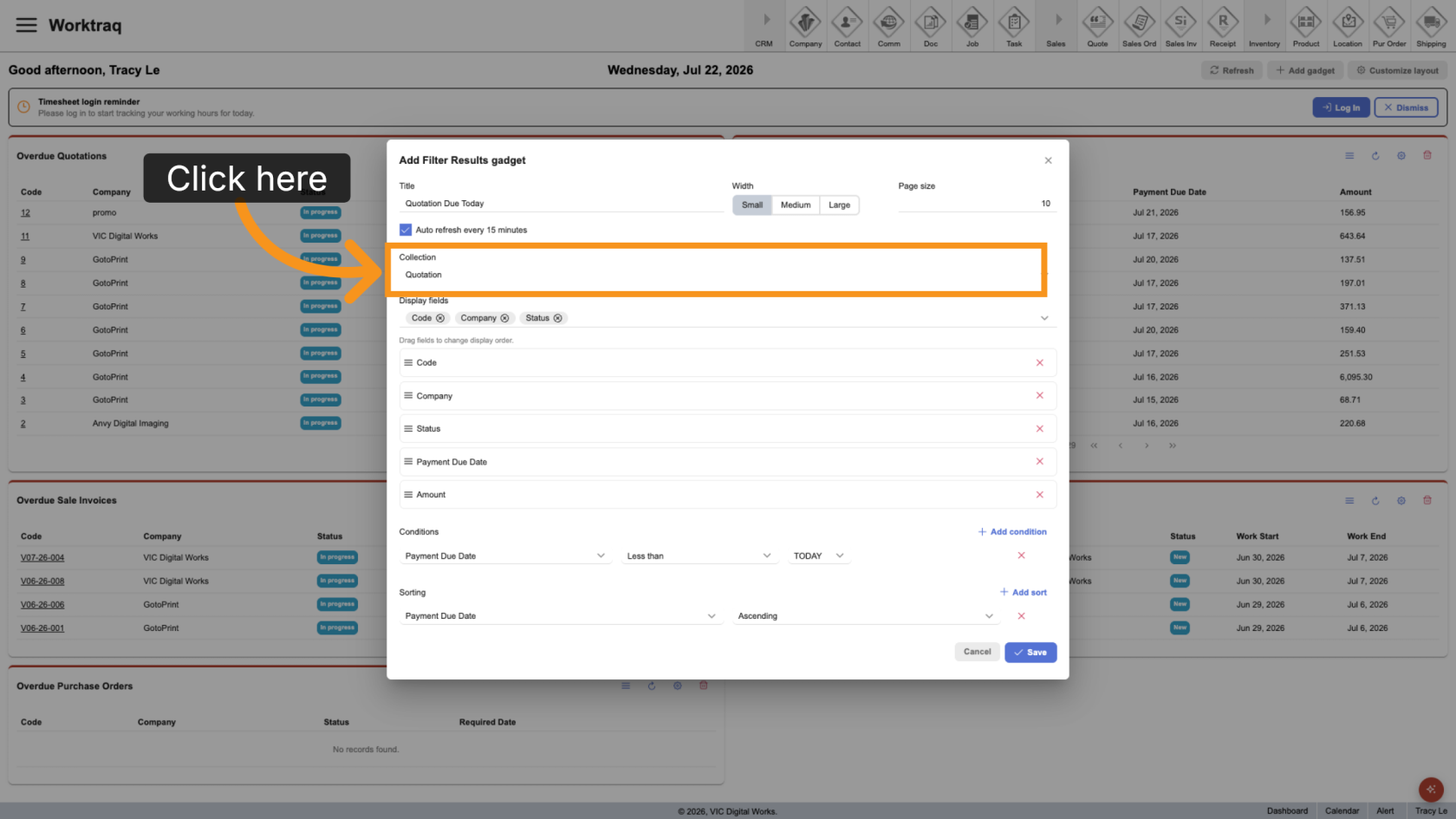Remove the Payment Due Date condition
This screenshot has height=819, width=1456.
pos(1021,556)
